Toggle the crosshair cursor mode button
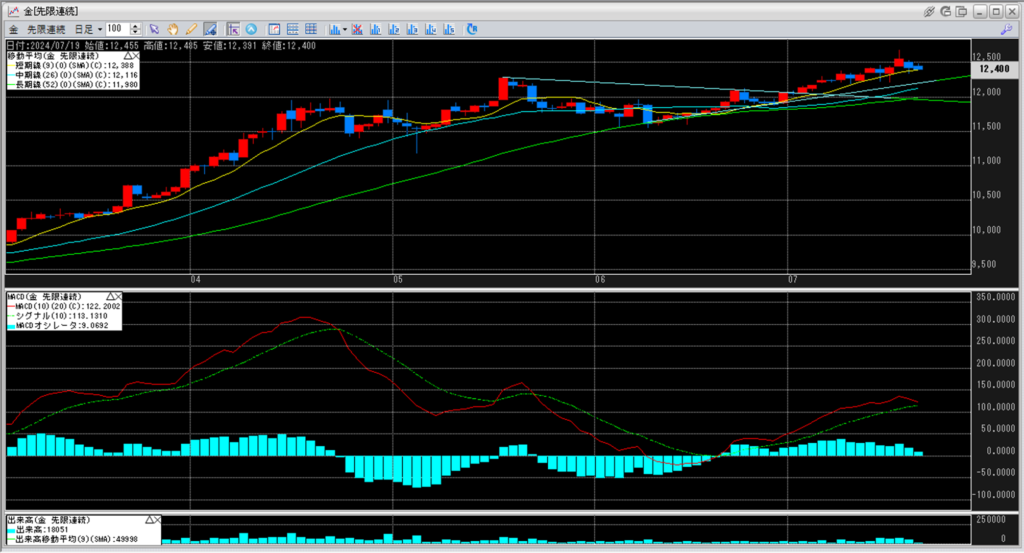The height and width of the screenshot is (553, 1024). pos(232,28)
